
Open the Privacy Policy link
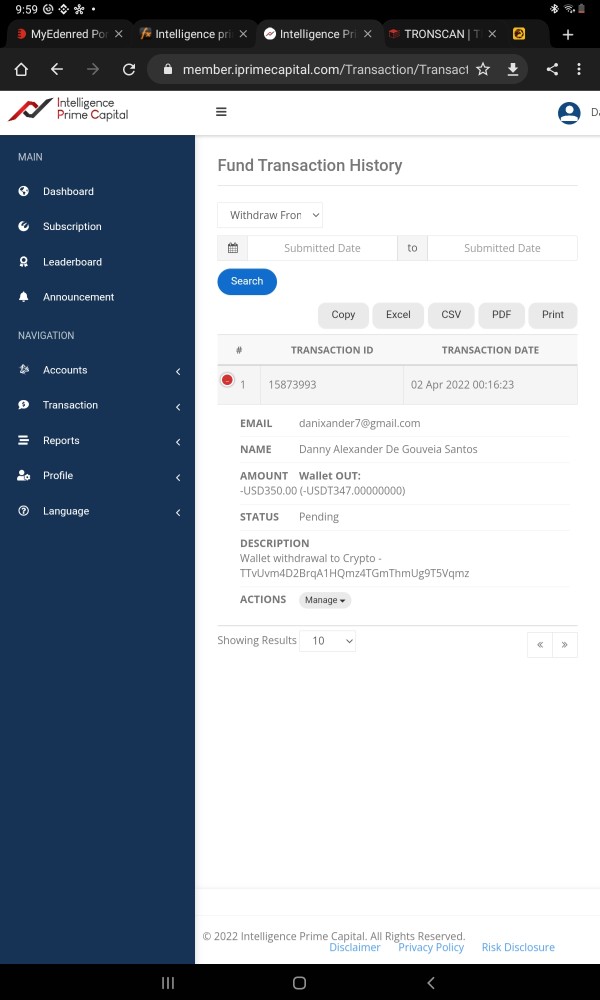pyautogui.click(x=431, y=947)
